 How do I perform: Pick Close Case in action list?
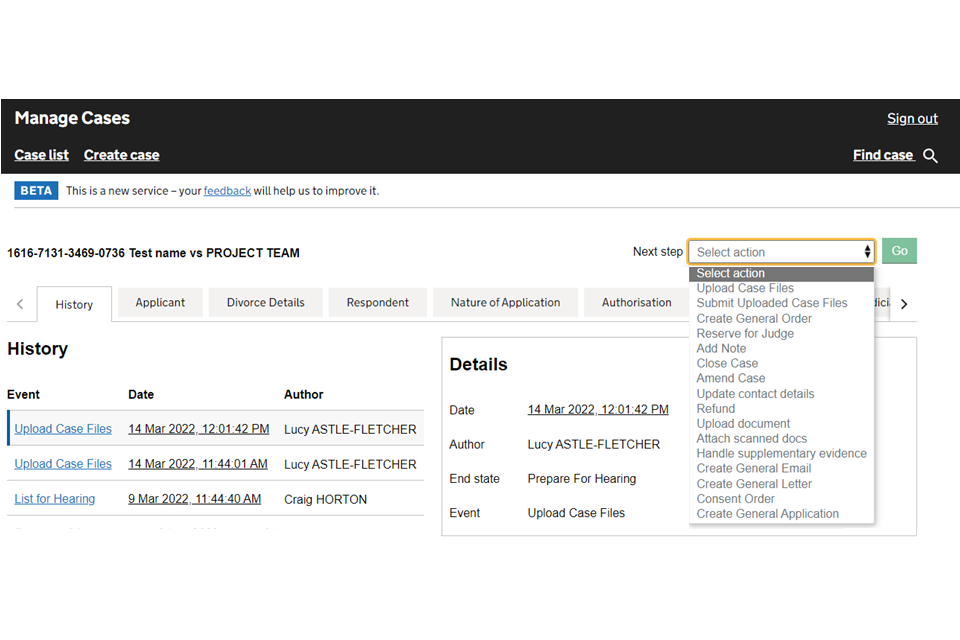tap(727, 363)
